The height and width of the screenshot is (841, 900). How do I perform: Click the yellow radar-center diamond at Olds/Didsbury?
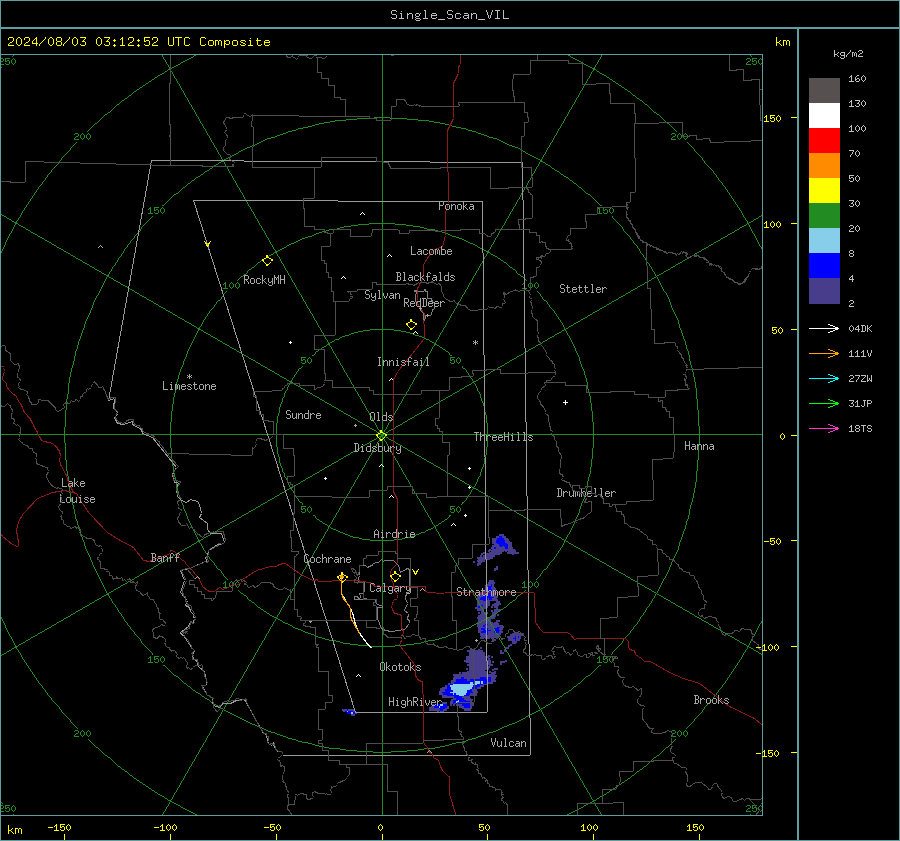pyautogui.click(x=382, y=436)
